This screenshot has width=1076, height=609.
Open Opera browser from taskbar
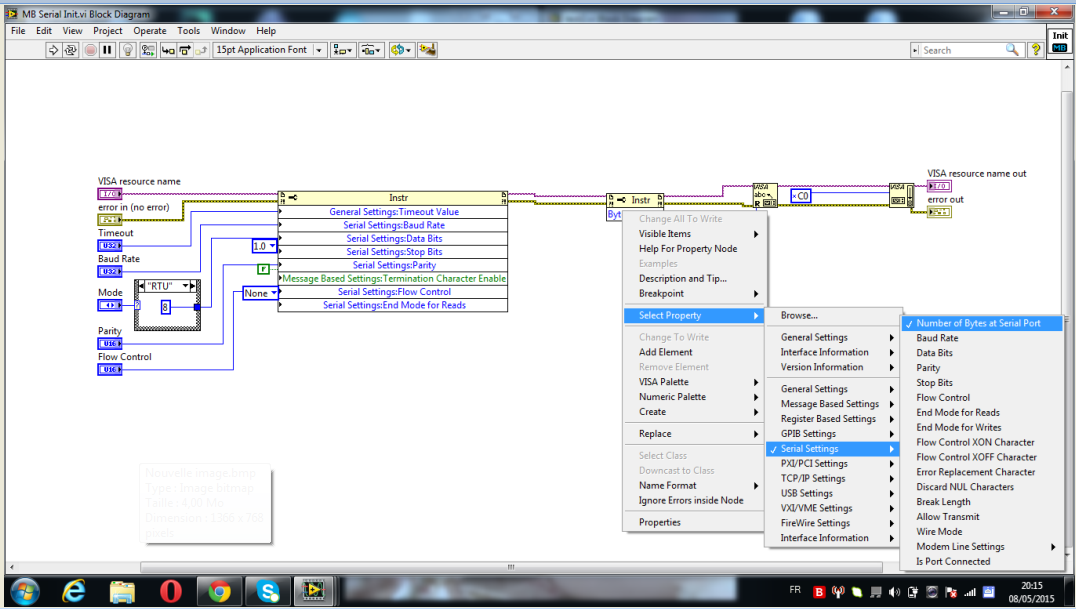click(171, 591)
